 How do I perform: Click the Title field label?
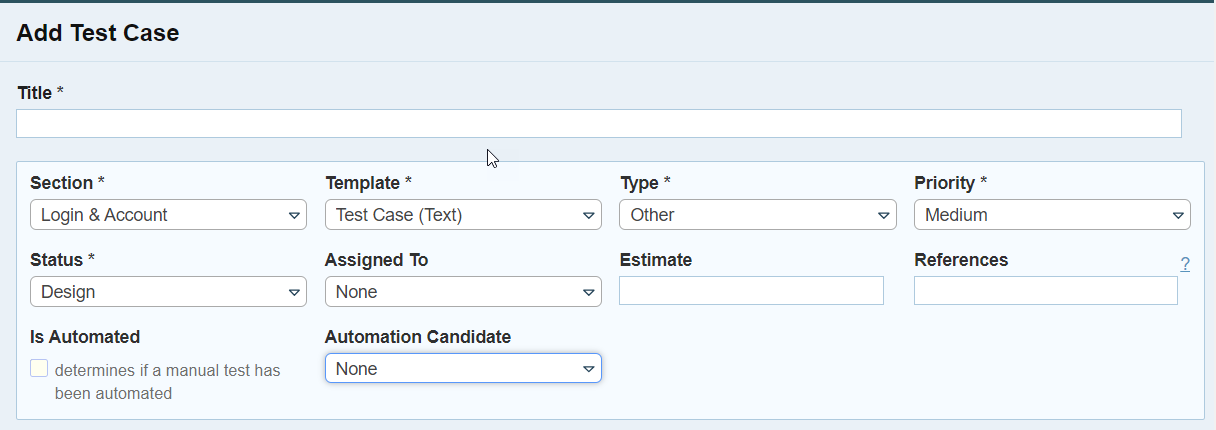35,92
